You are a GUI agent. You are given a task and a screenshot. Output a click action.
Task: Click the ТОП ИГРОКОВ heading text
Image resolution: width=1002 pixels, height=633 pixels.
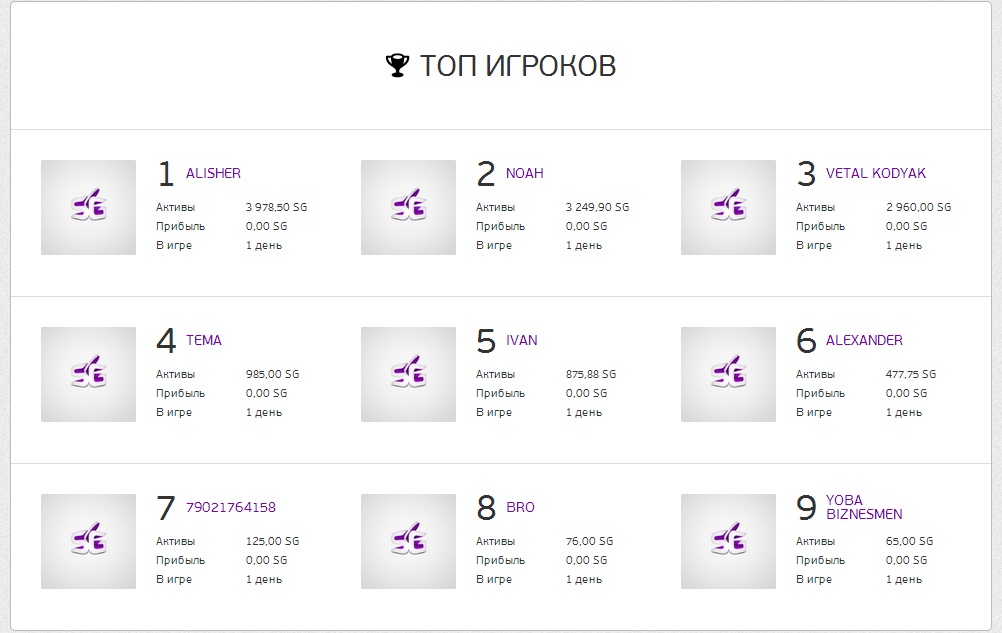click(x=518, y=66)
